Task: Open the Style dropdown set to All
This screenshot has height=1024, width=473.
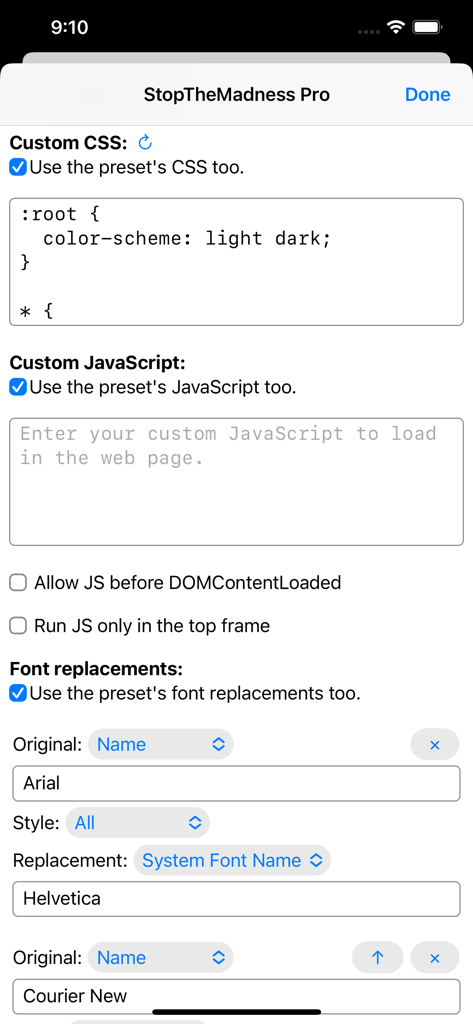Action: pos(137,822)
